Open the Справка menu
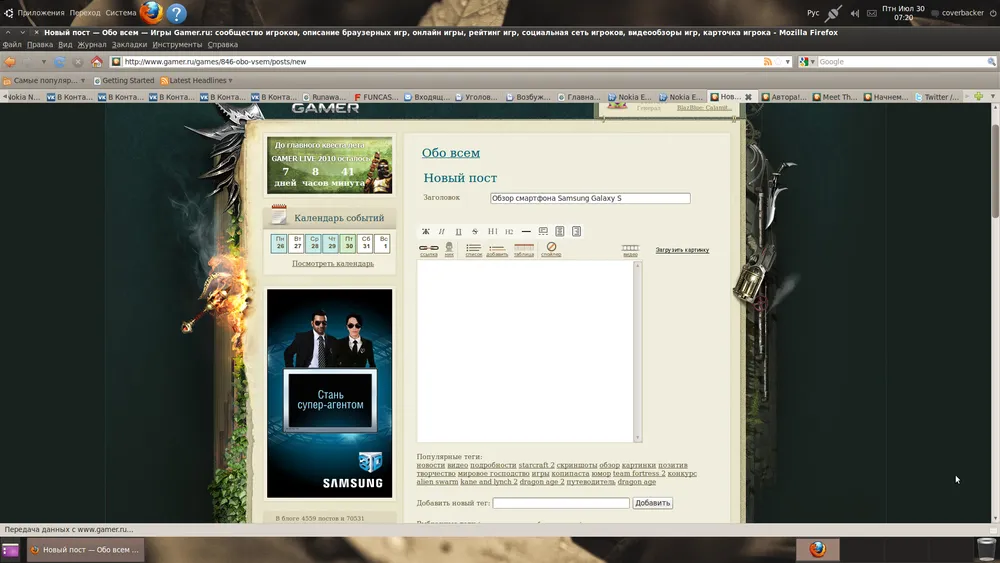 [223, 45]
